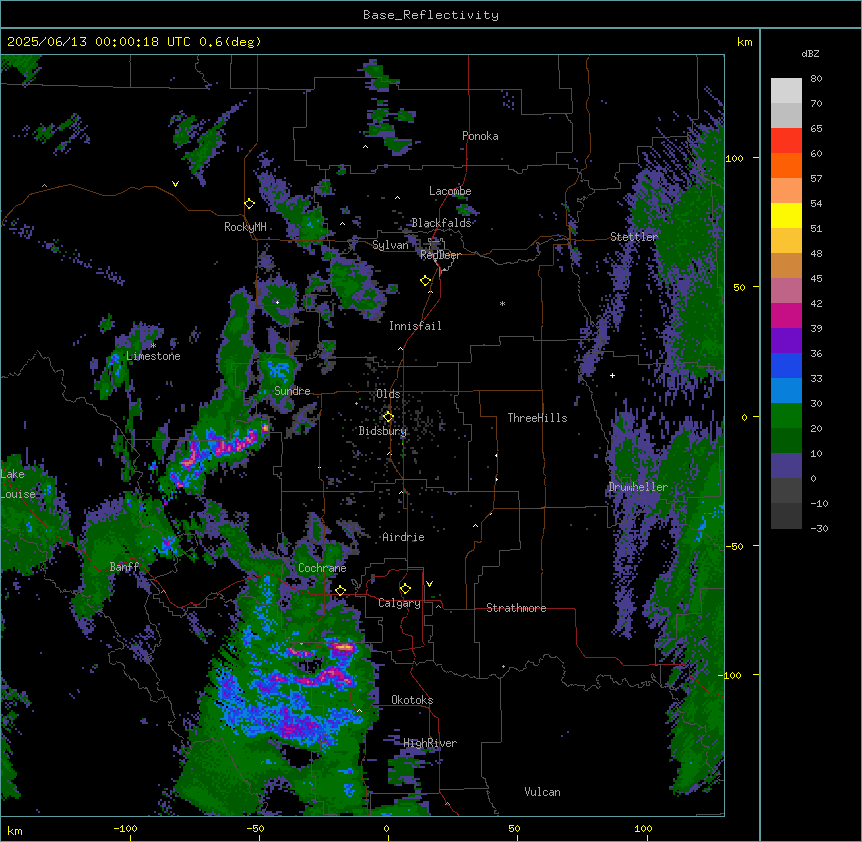Click the Olds label
Viewport: 862px width, 842px height.
point(388,394)
